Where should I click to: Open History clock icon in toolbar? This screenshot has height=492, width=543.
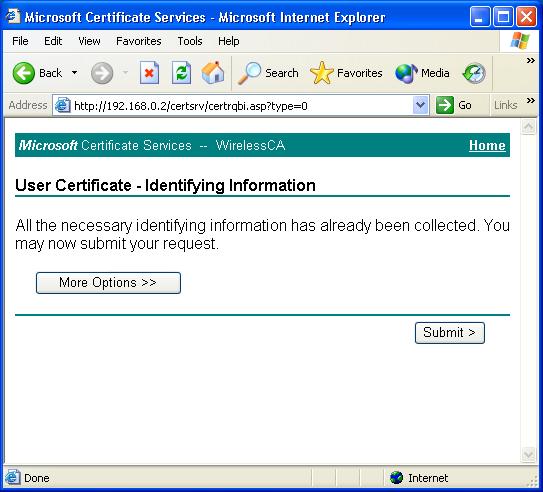[474, 73]
